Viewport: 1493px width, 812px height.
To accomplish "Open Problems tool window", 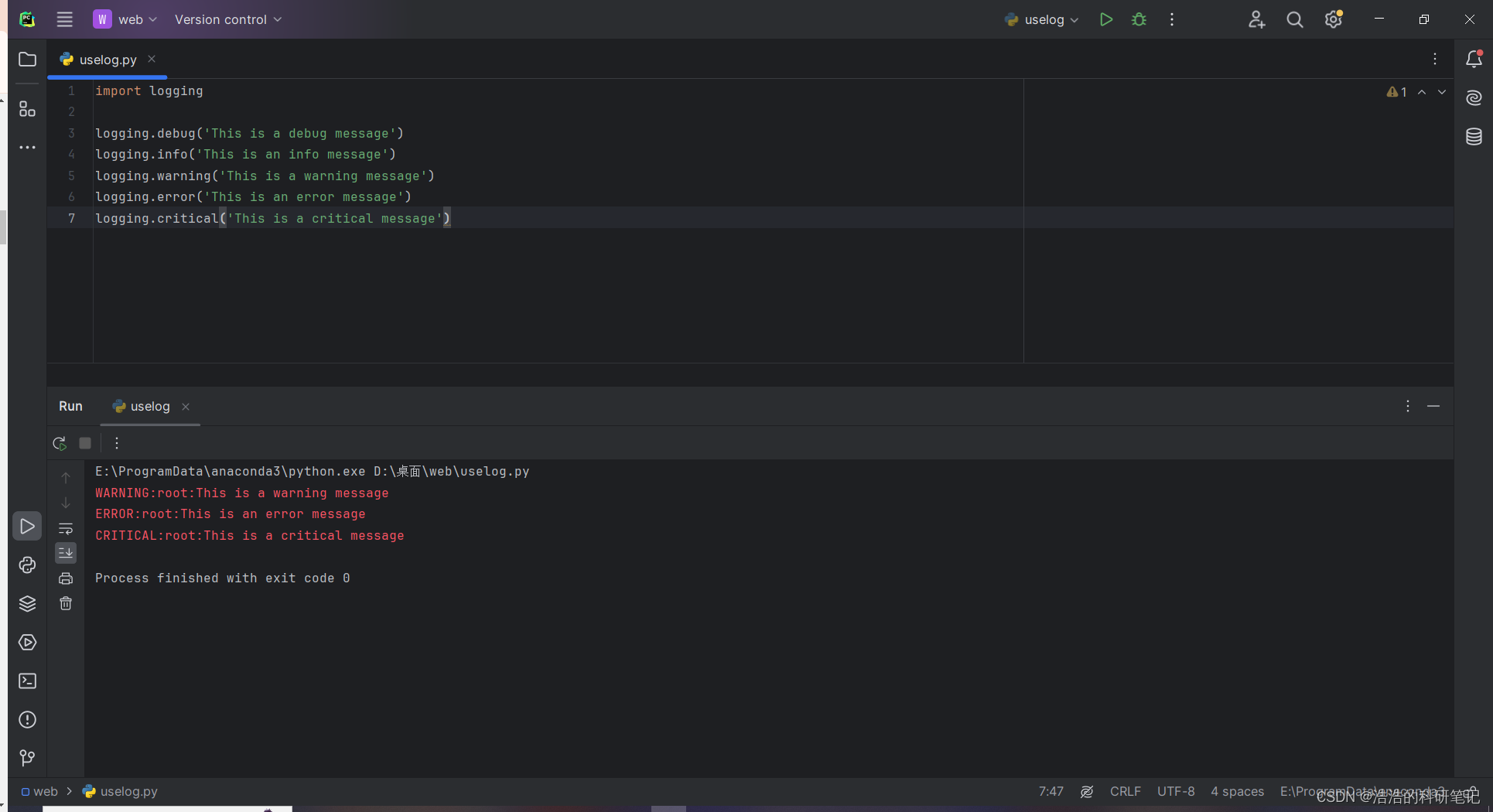I will (27, 720).
